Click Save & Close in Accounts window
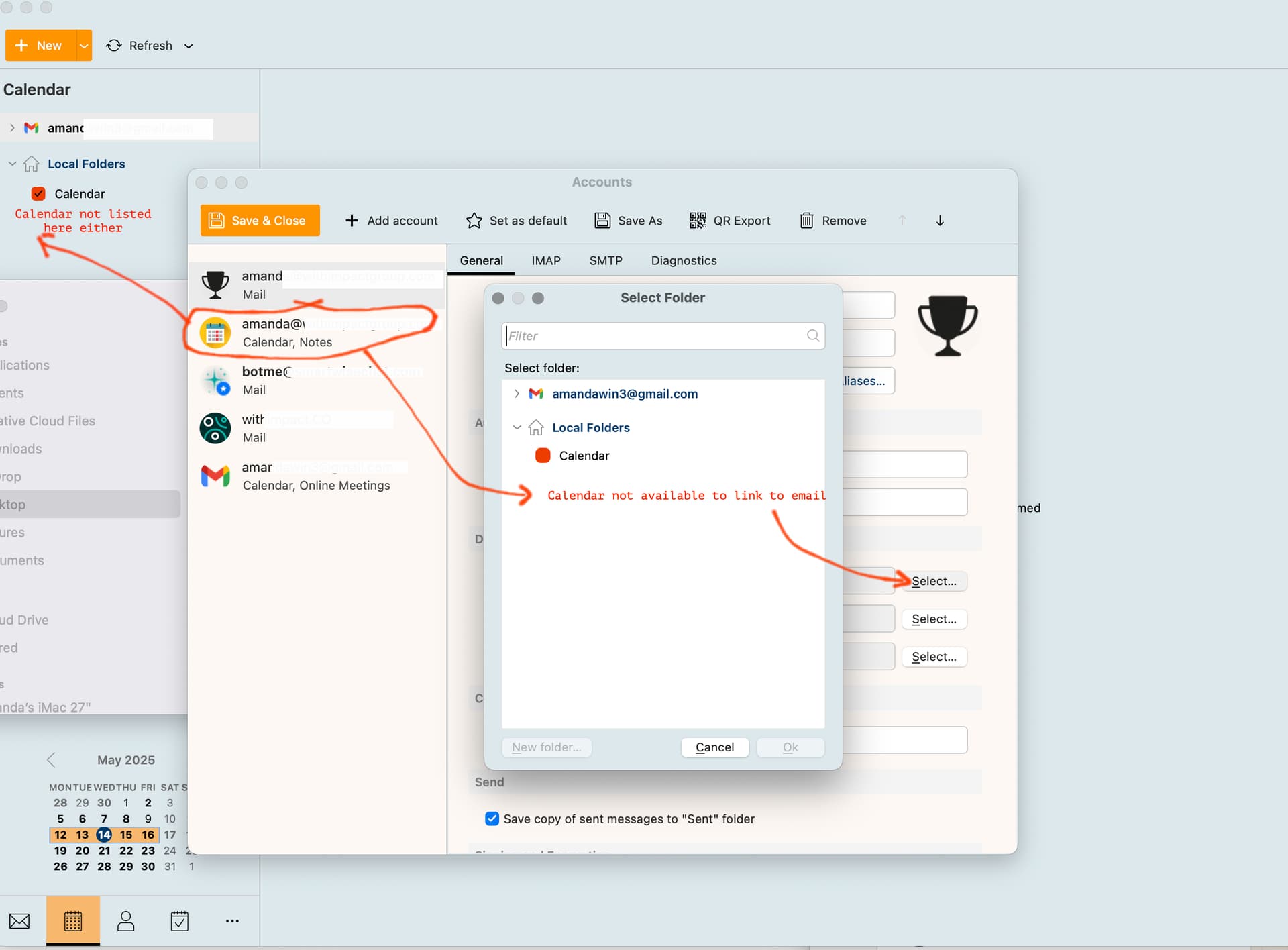The height and width of the screenshot is (950, 1288). [x=260, y=221]
